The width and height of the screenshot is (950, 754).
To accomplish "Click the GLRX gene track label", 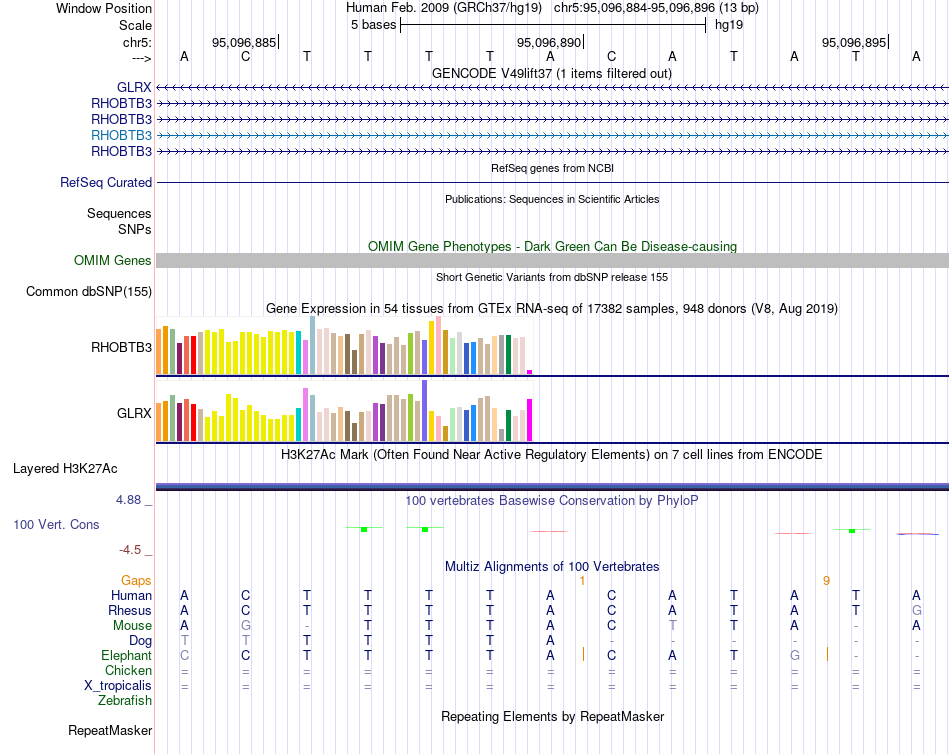I will point(134,87).
